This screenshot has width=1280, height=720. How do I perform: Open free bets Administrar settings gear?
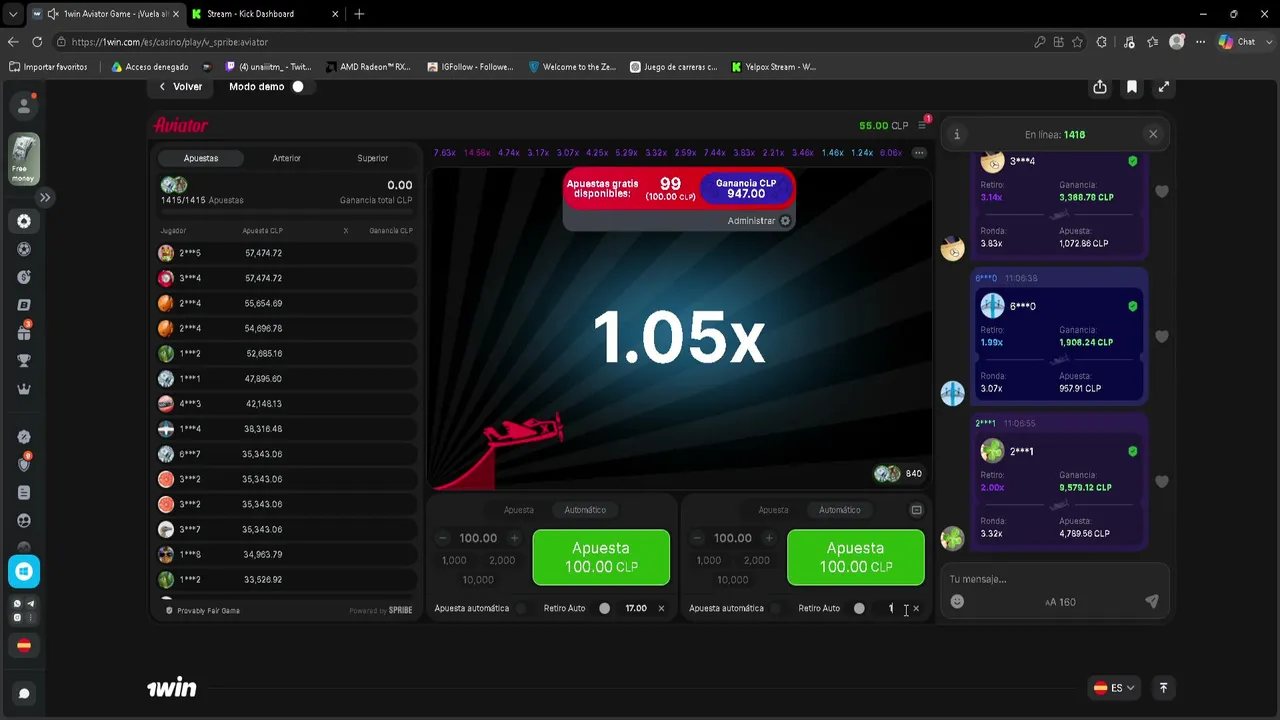[x=785, y=221]
